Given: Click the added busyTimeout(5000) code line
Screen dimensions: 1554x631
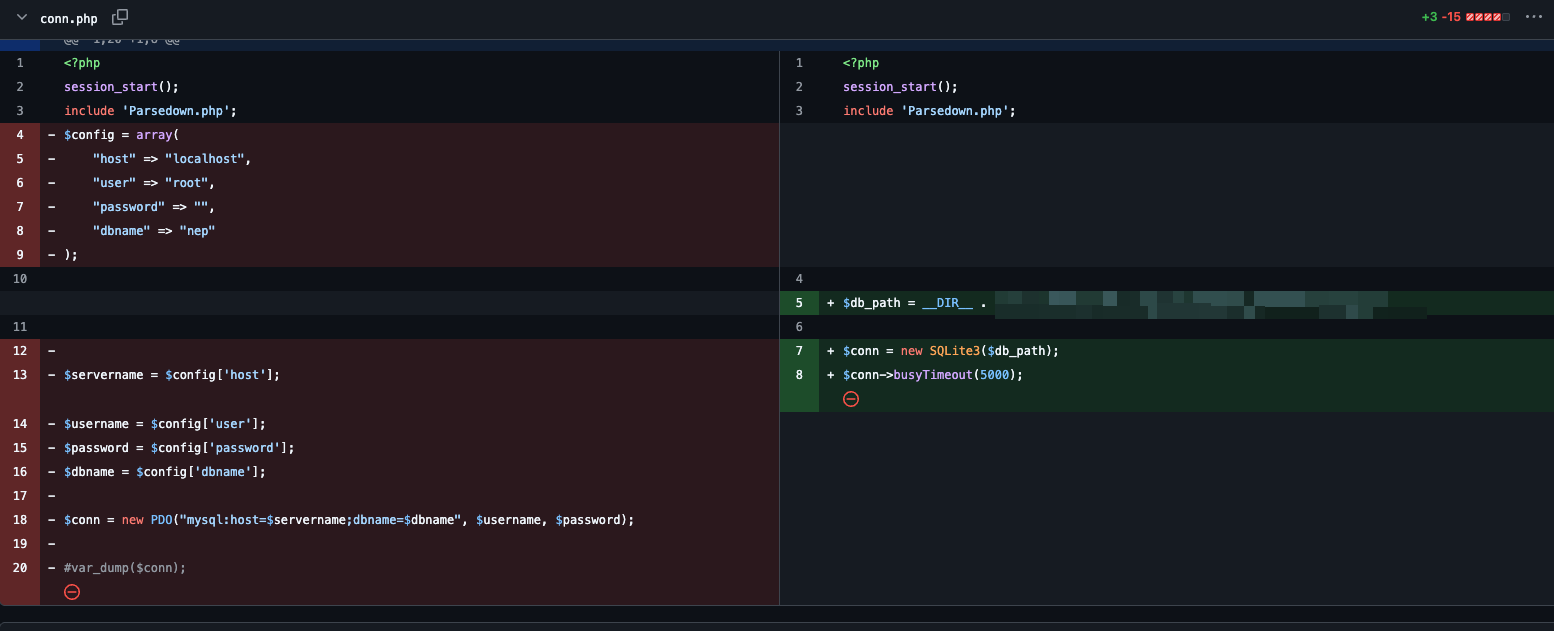Looking at the screenshot, I should tap(933, 375).
